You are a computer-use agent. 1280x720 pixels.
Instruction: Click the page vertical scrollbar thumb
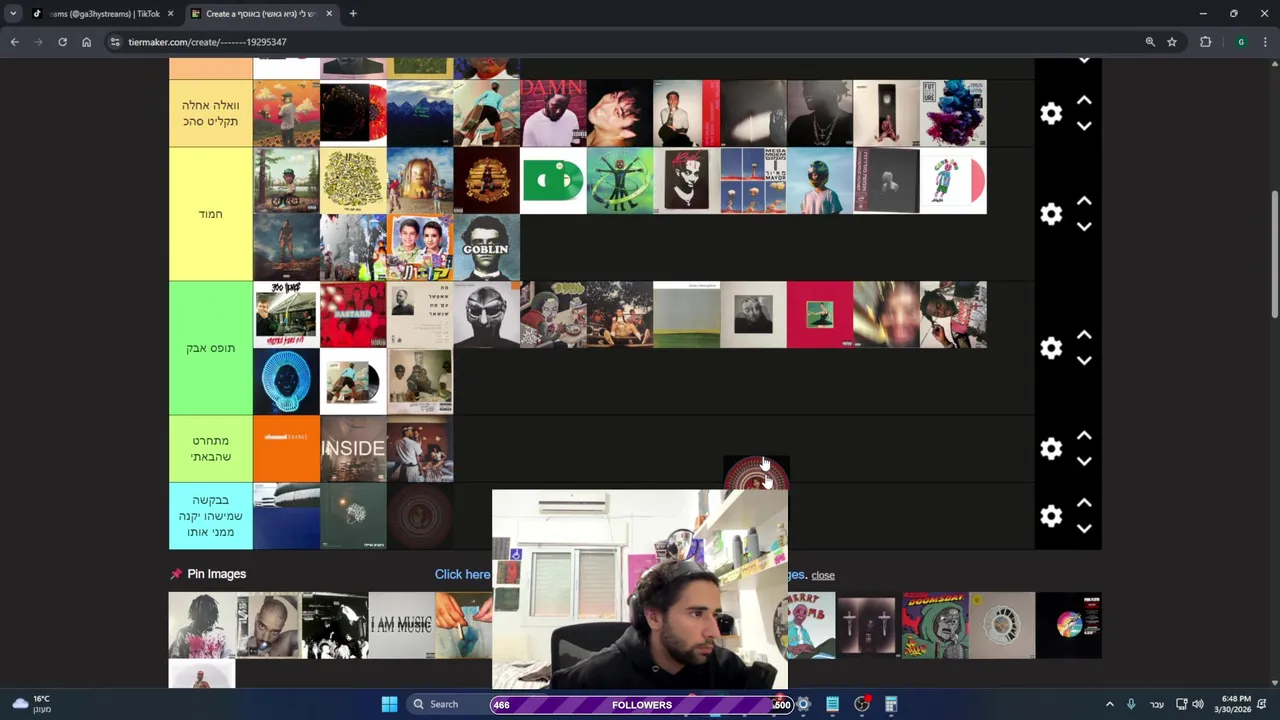tap(1274, 254)
